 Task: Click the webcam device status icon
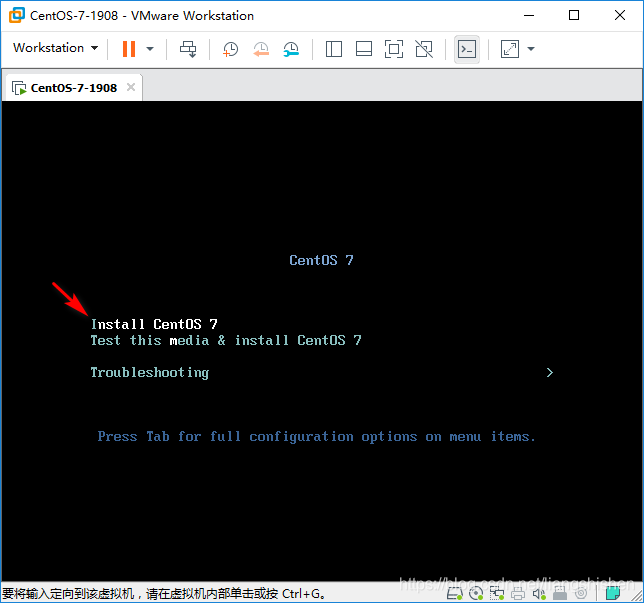[x=581, y=594]
